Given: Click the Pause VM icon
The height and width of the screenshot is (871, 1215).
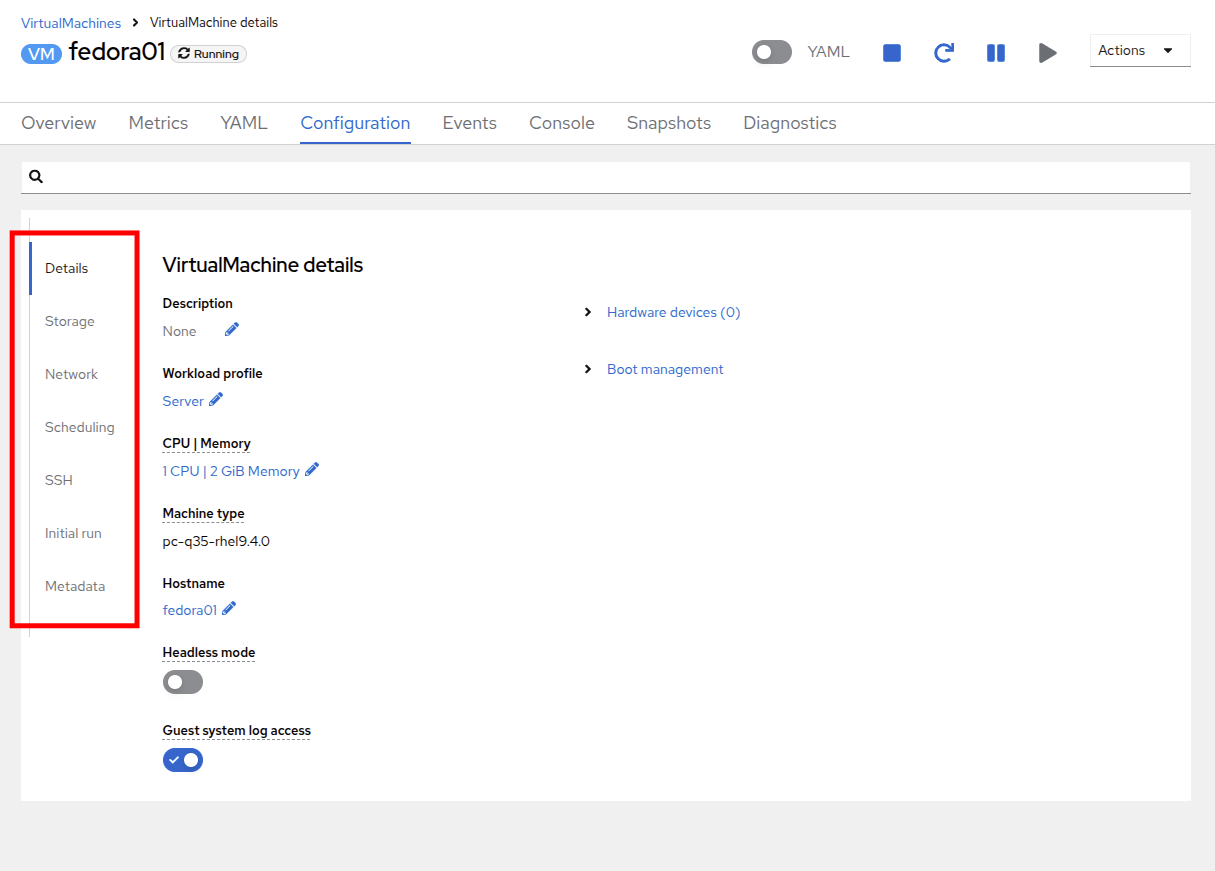Looking at the screenshot, I should pyautogui.click(x=995, y=53).
